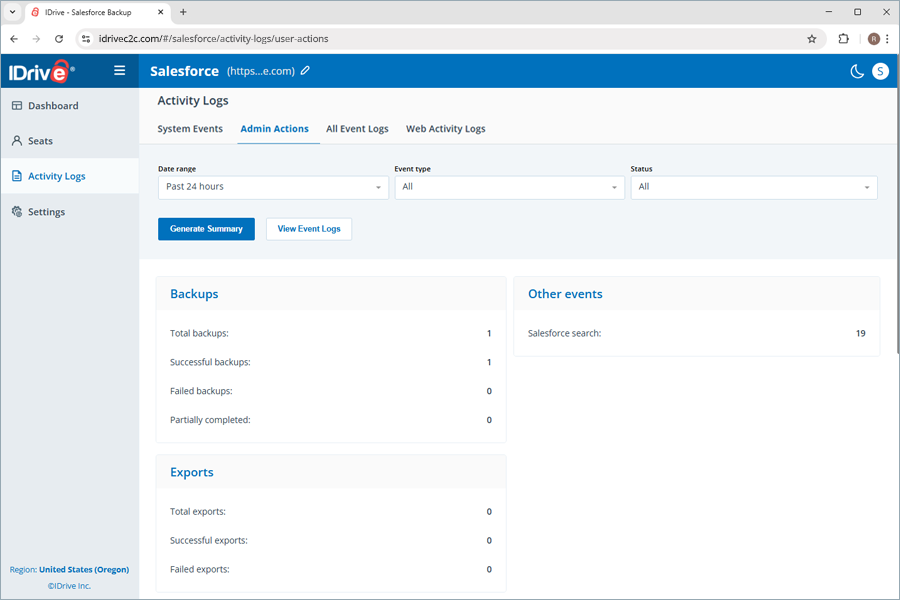
Task: Open the browser extensions puzzle icon
Action: pos(844,39)
